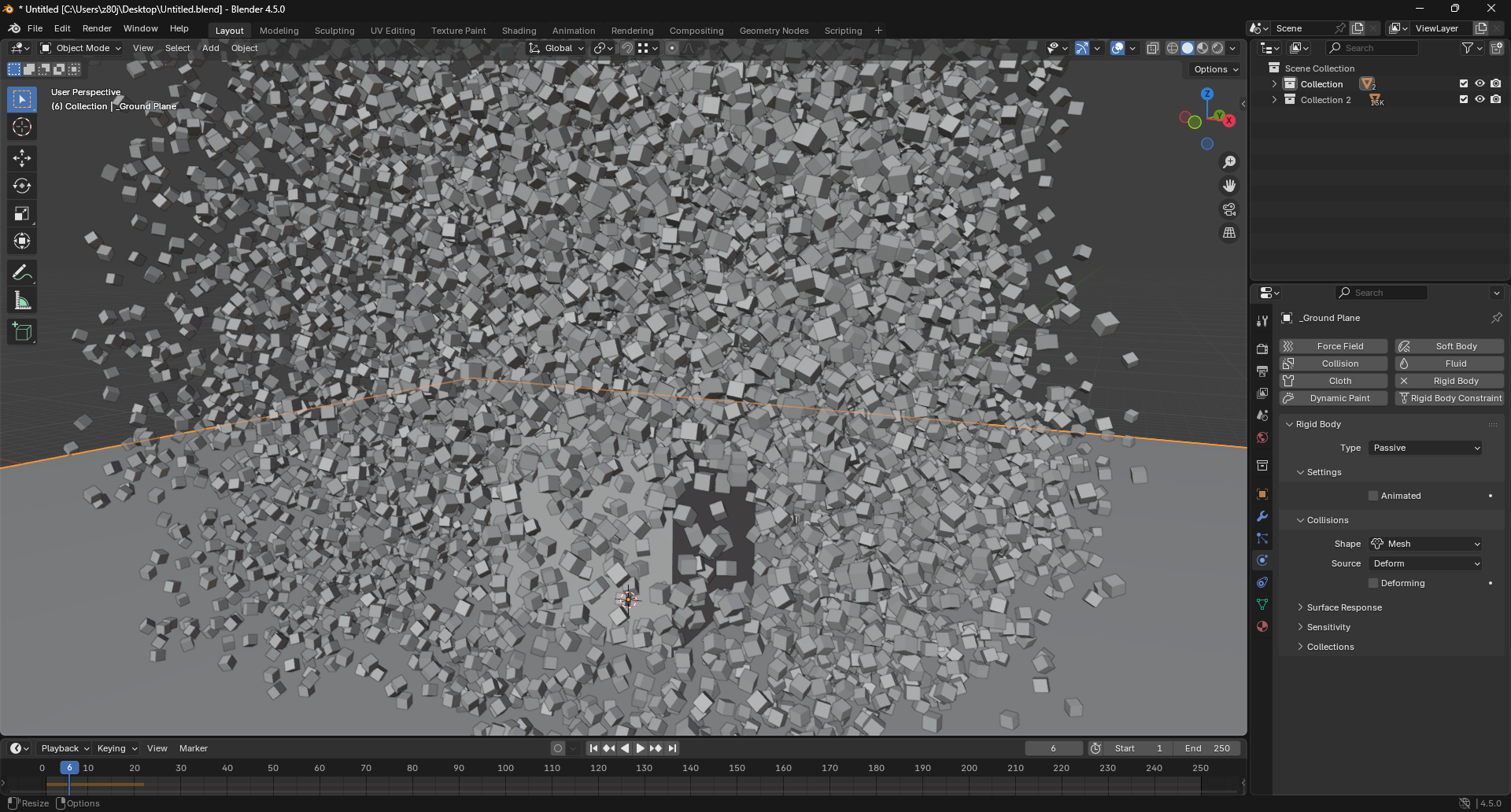The height and width of the screenshot is (812, 1511).
Task: Select the Scale tool
Action: coord(22,213)
